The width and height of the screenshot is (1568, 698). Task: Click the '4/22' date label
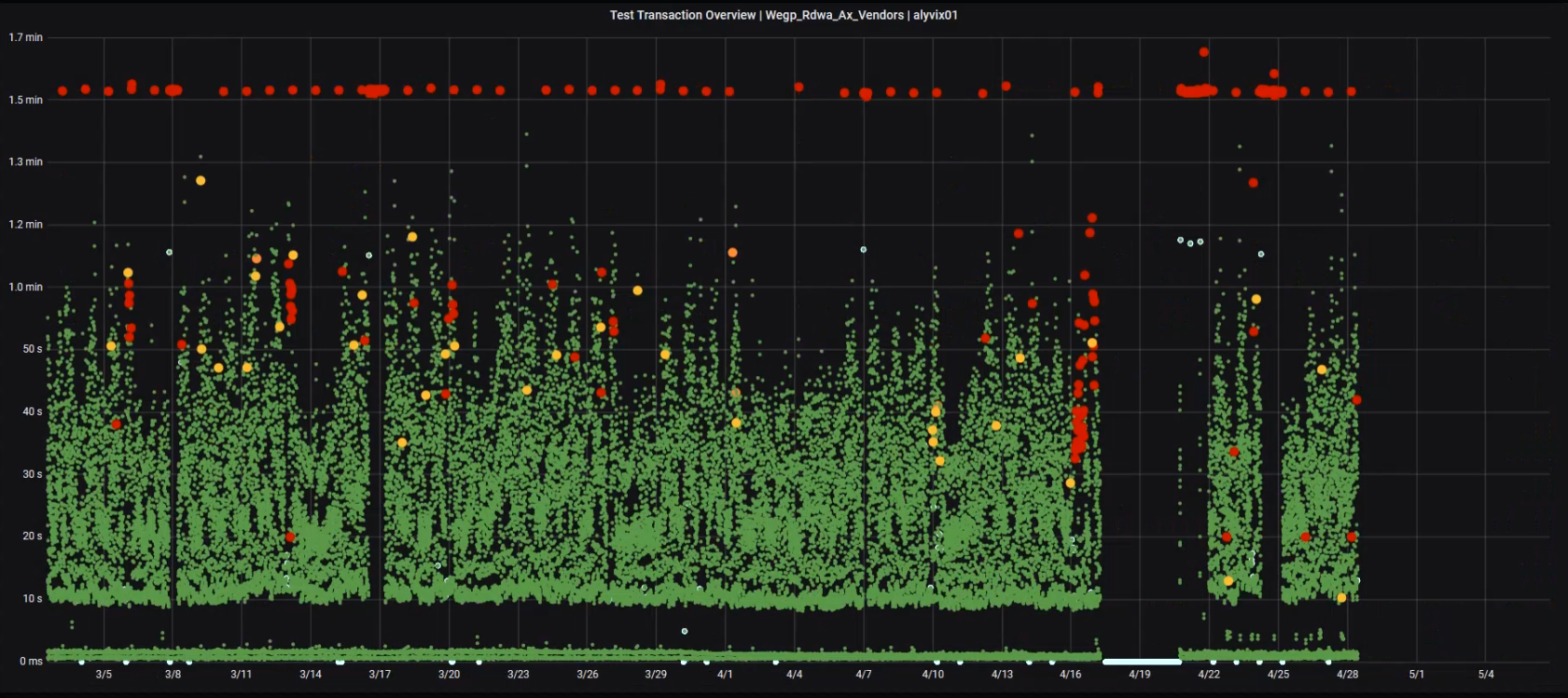1209,674
